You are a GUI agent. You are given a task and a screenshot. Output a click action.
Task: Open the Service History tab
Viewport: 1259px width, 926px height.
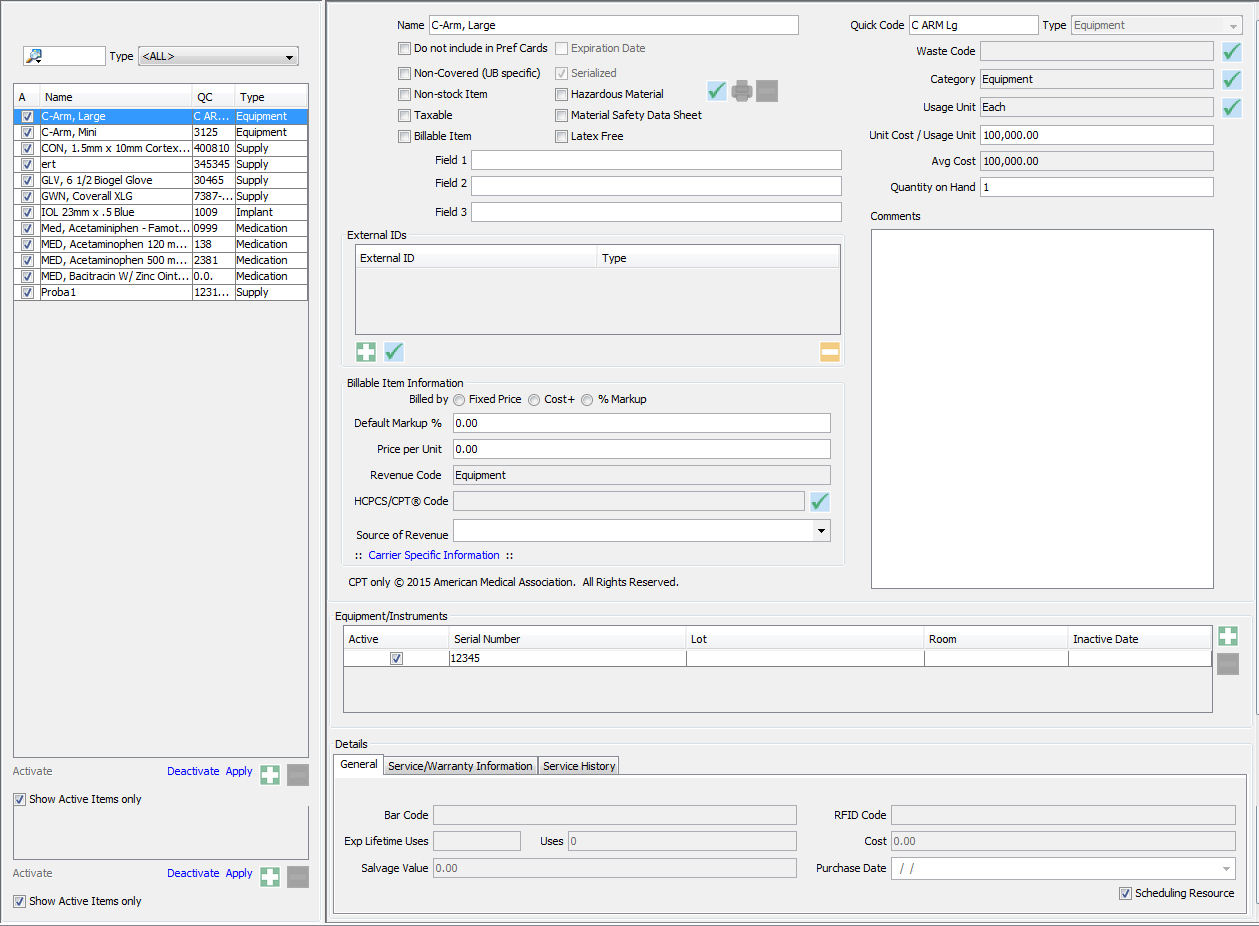click(579, 766)
